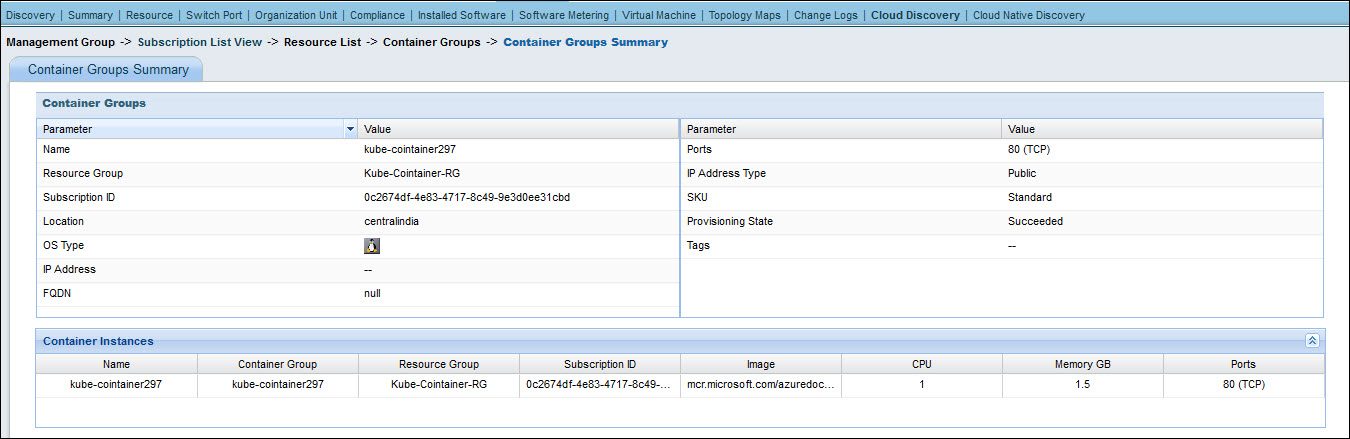Open the Cloud Discovery menu
The image size is (1350, 439).
pos(915,15)
